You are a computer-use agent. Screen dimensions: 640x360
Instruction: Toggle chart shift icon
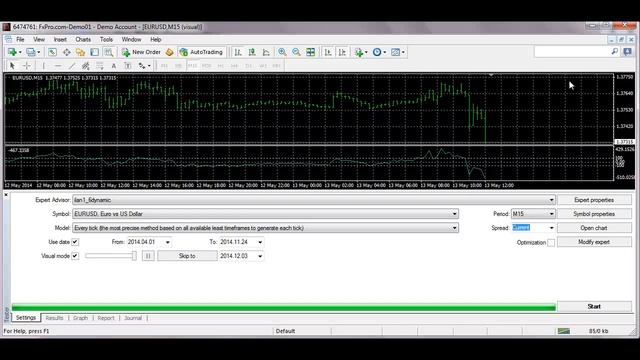point(342,52)
